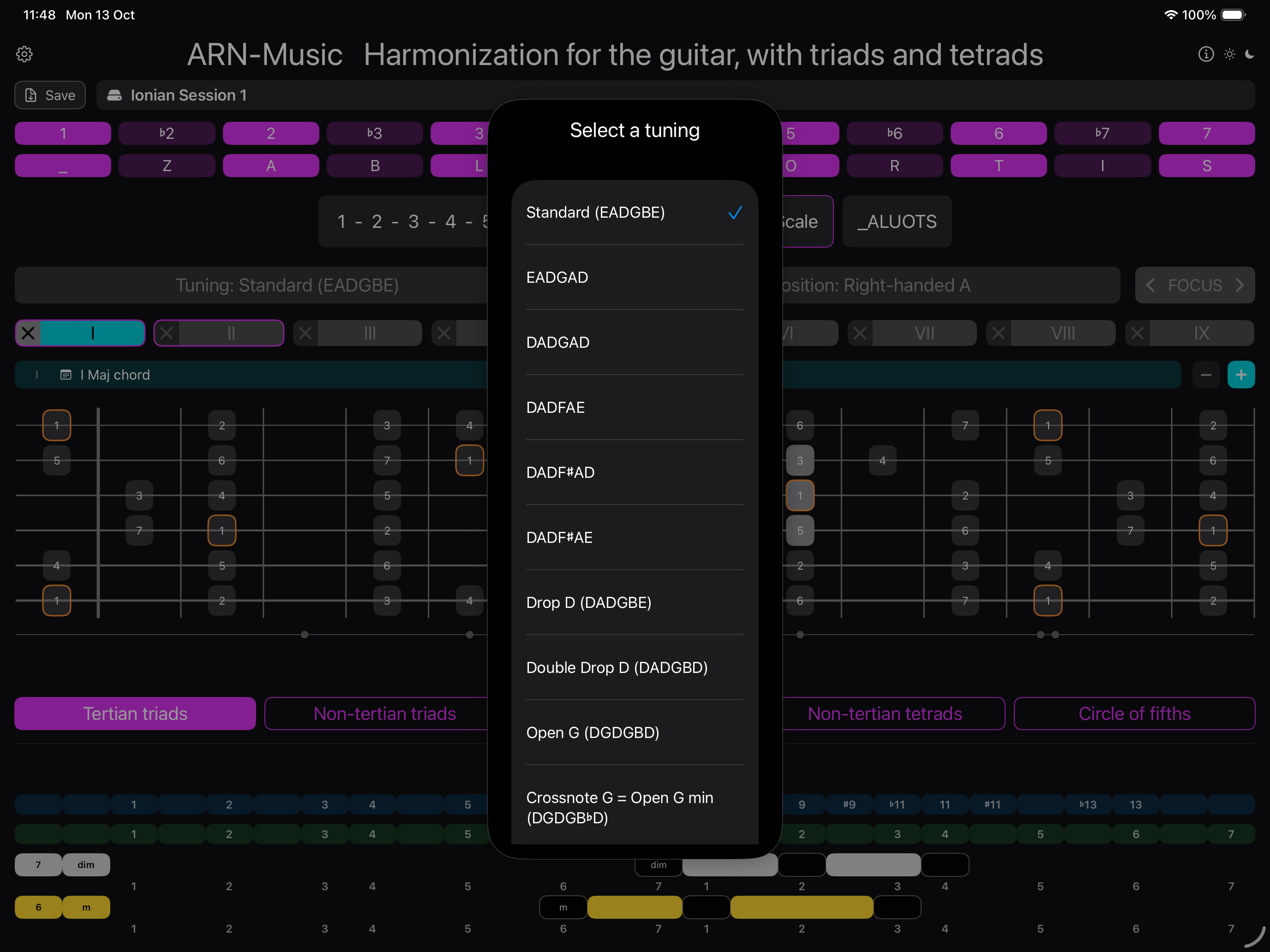Click the FOCUS left chevron
Image resolution: width=1270 pixels, height=952 pixels.
(x=1150, y=285)
